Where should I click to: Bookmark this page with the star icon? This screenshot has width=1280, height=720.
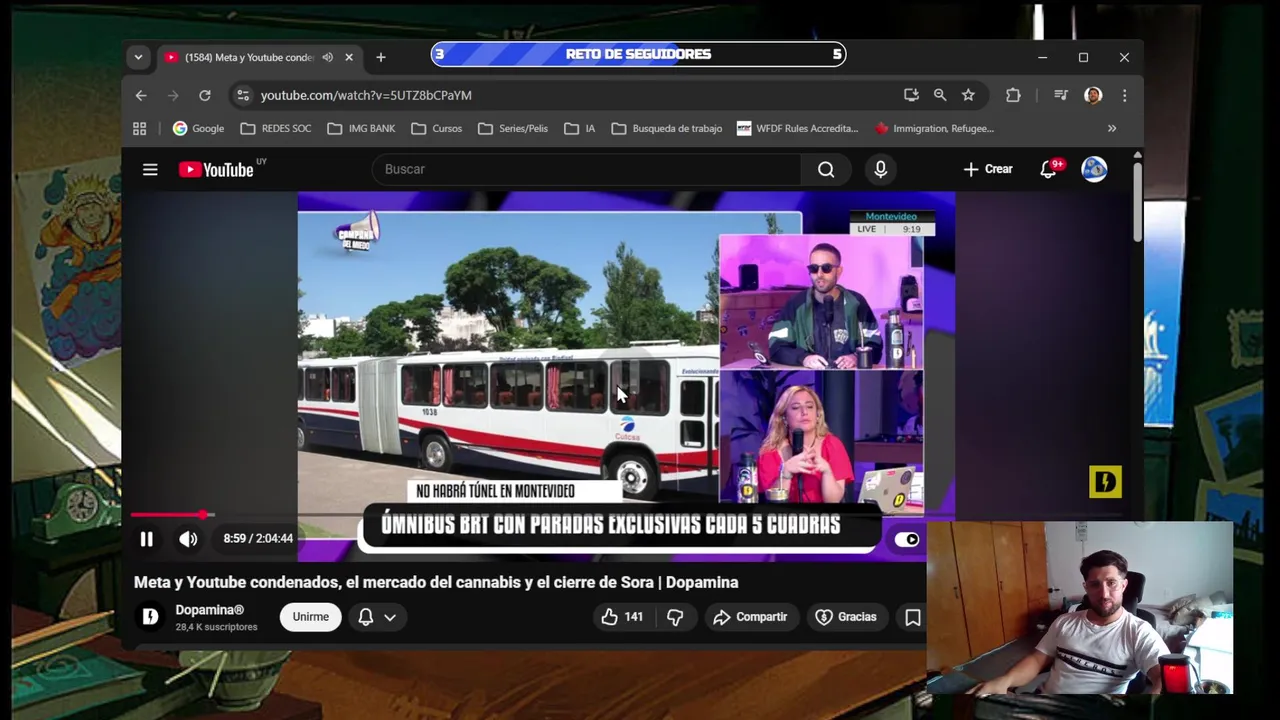tap(968, 95)
